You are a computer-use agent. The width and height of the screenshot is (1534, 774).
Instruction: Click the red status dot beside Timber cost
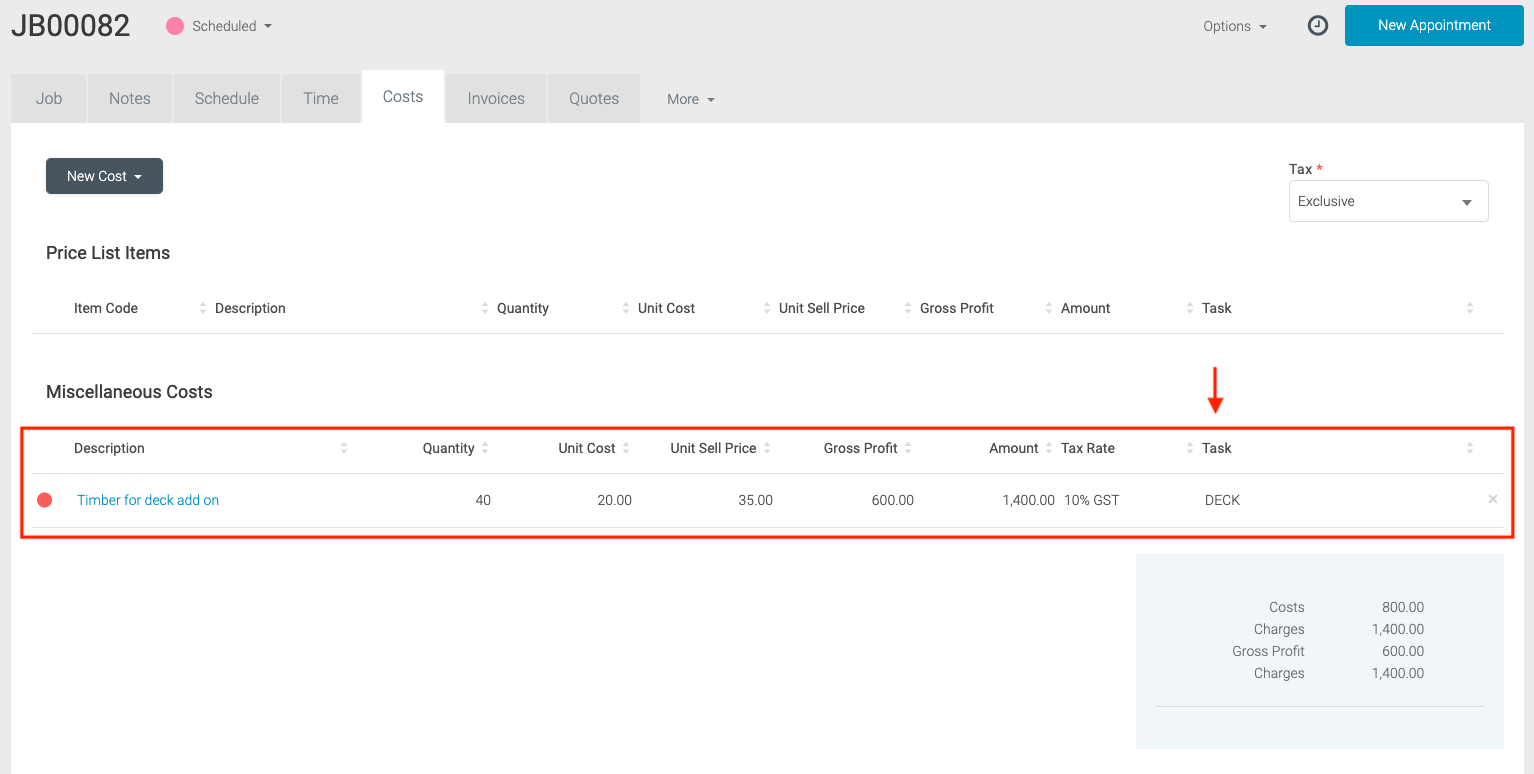point(45,500)
